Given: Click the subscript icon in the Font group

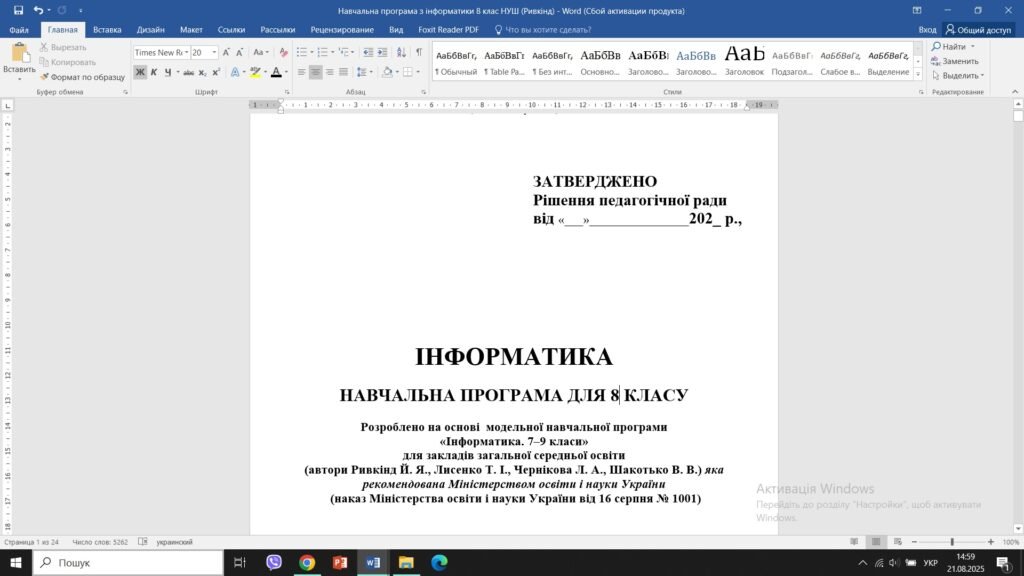Looking at the screenshot, I should pyautogui.click(x=202, y=70).
